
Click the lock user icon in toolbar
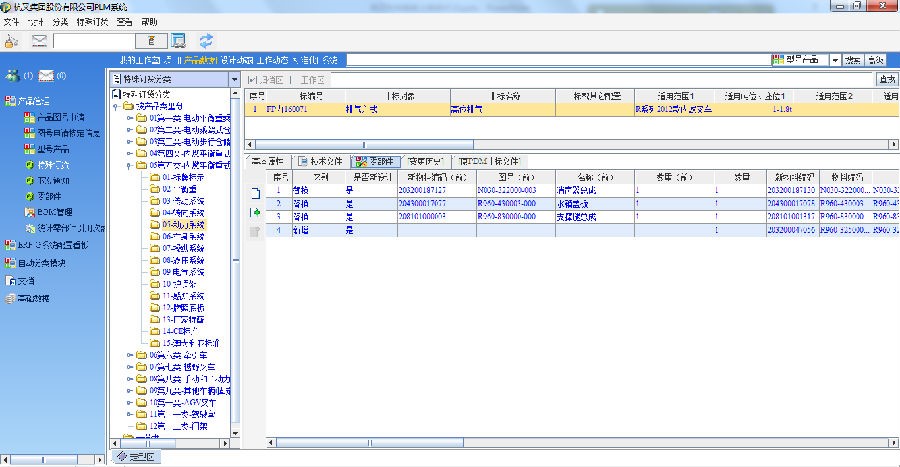(x=11, y=41)
